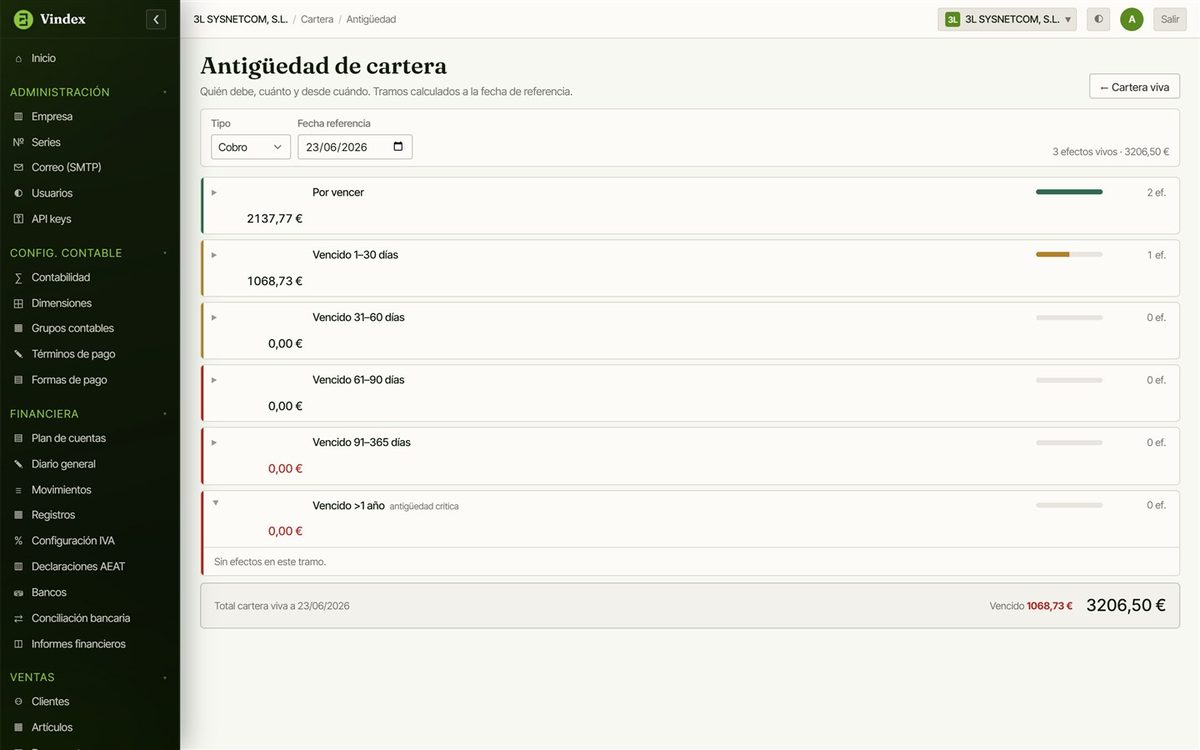Click the Por vencer green progress bar
Screen dimensions: 1200x750
(1069, 192)
